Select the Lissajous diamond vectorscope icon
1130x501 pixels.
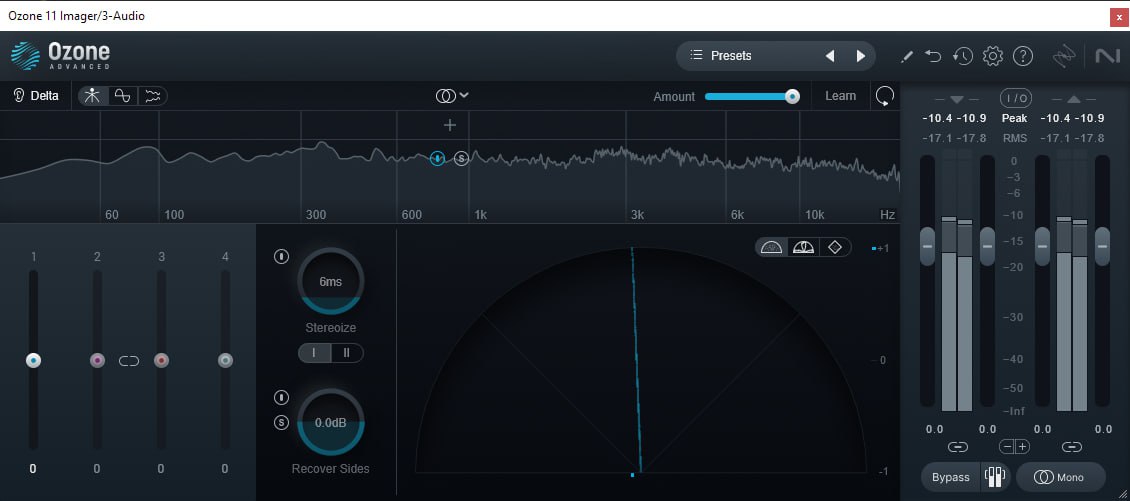pyautogui.click(x=835, y=247)
